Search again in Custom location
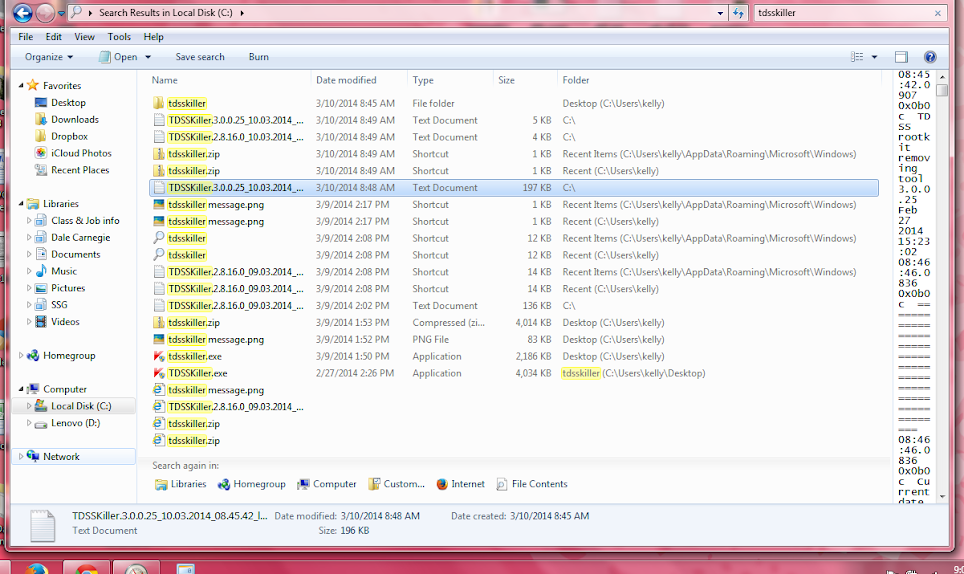This screenshot has height=574, width=964. [x=397, y=484]
